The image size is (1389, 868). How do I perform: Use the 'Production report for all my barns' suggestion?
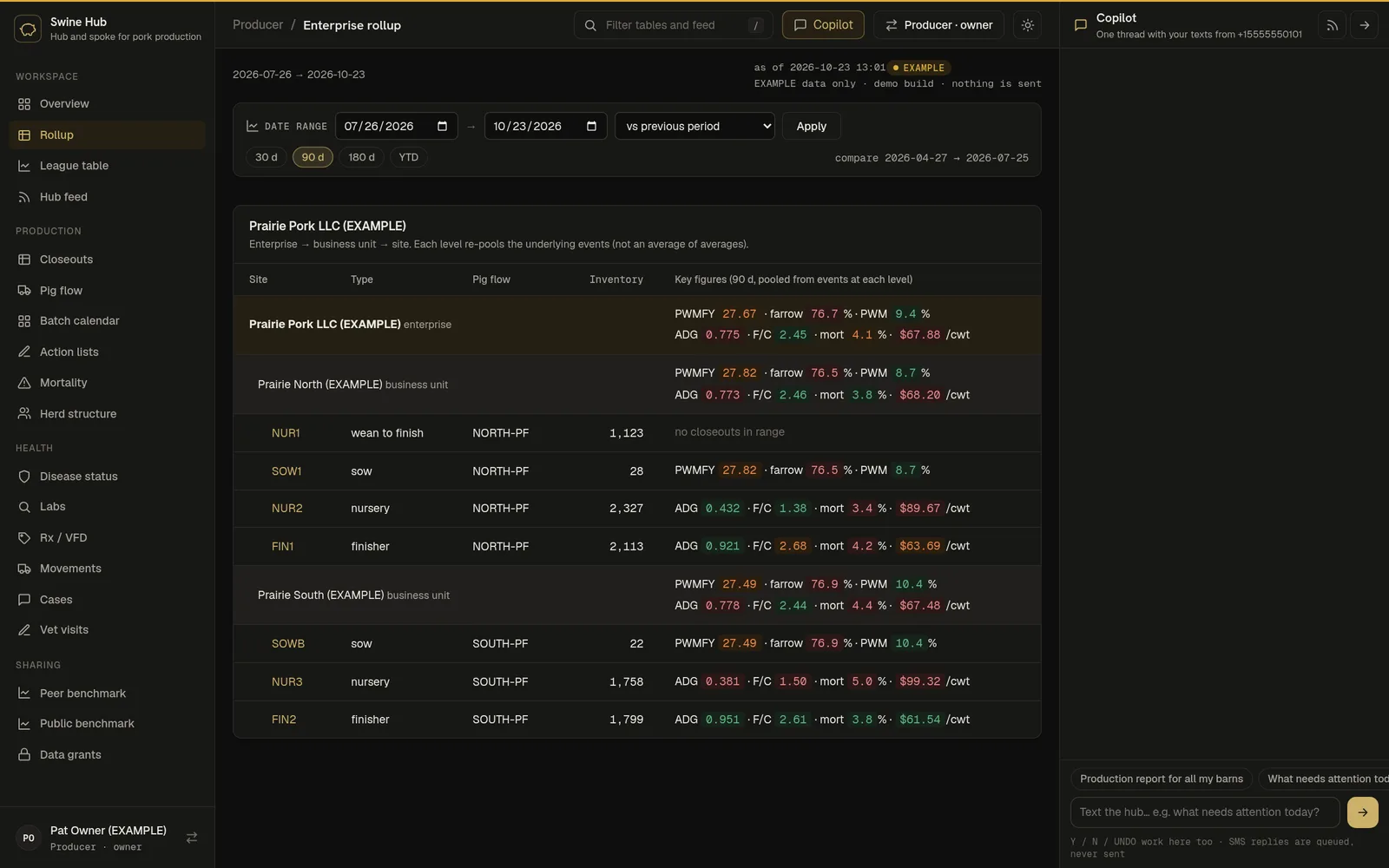pyautogui.click(x=1162, y=779)
